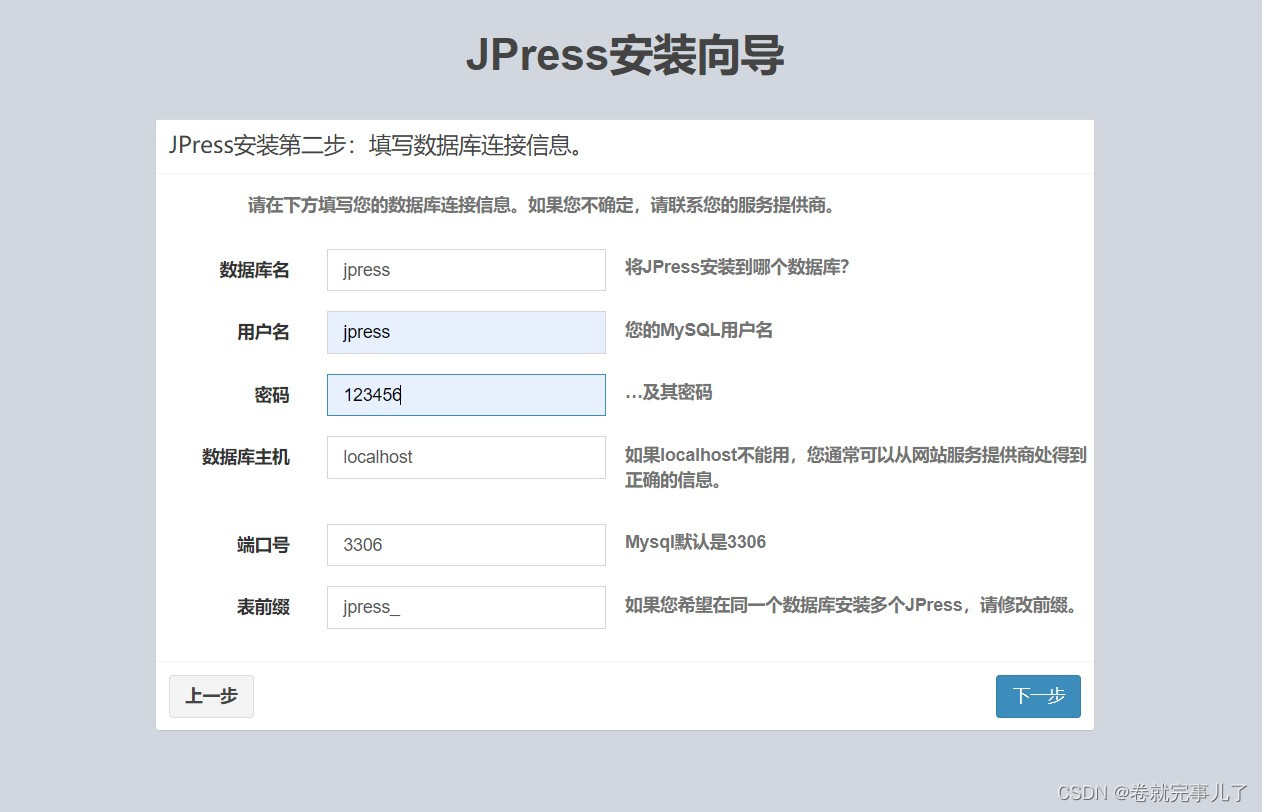1262x812 pixels.
Task: Focus the username field containing jpress
Action: (466, 332)
